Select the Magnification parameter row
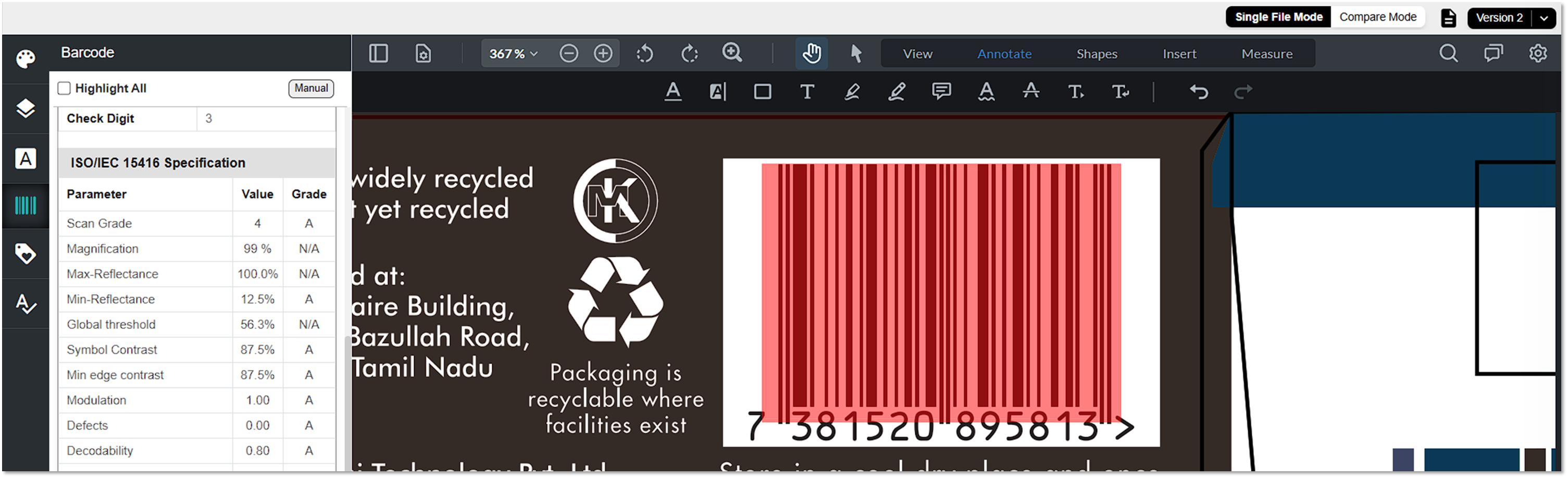 (197, 249)
